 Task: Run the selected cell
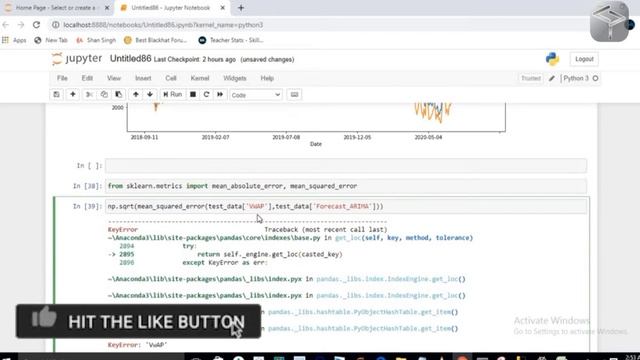tap(173, 95)
